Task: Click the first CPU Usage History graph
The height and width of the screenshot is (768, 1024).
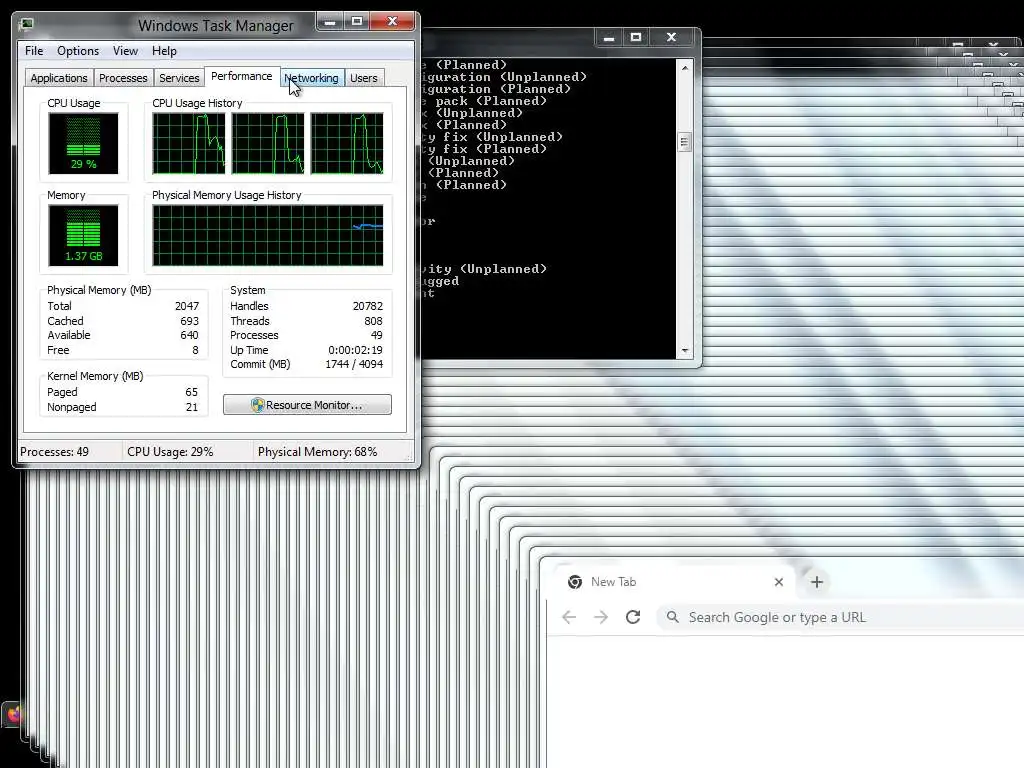Action: pyautogui.click(x=189, y=144)
